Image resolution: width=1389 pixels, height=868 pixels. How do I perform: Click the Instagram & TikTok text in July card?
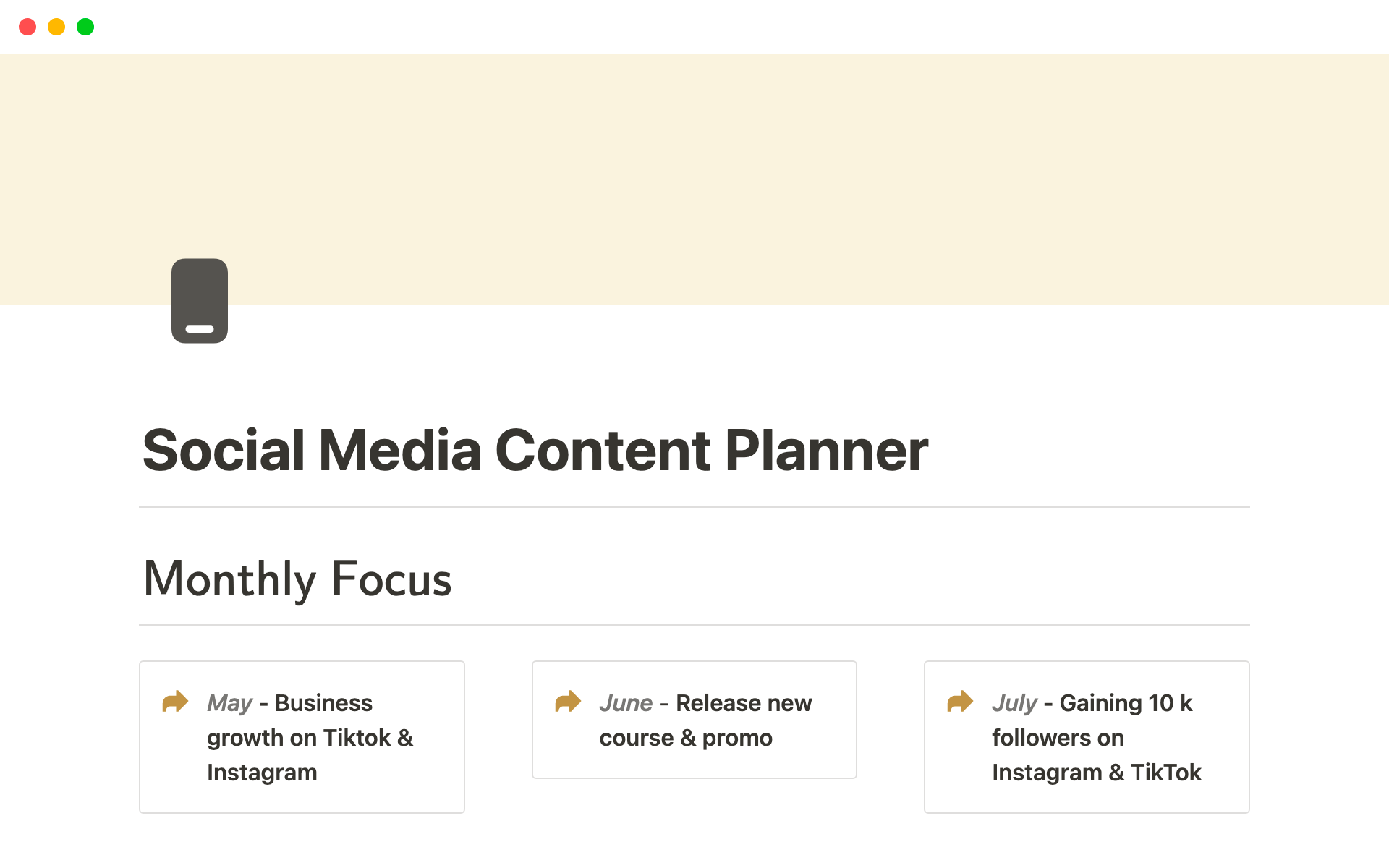tap(1097, 773)
